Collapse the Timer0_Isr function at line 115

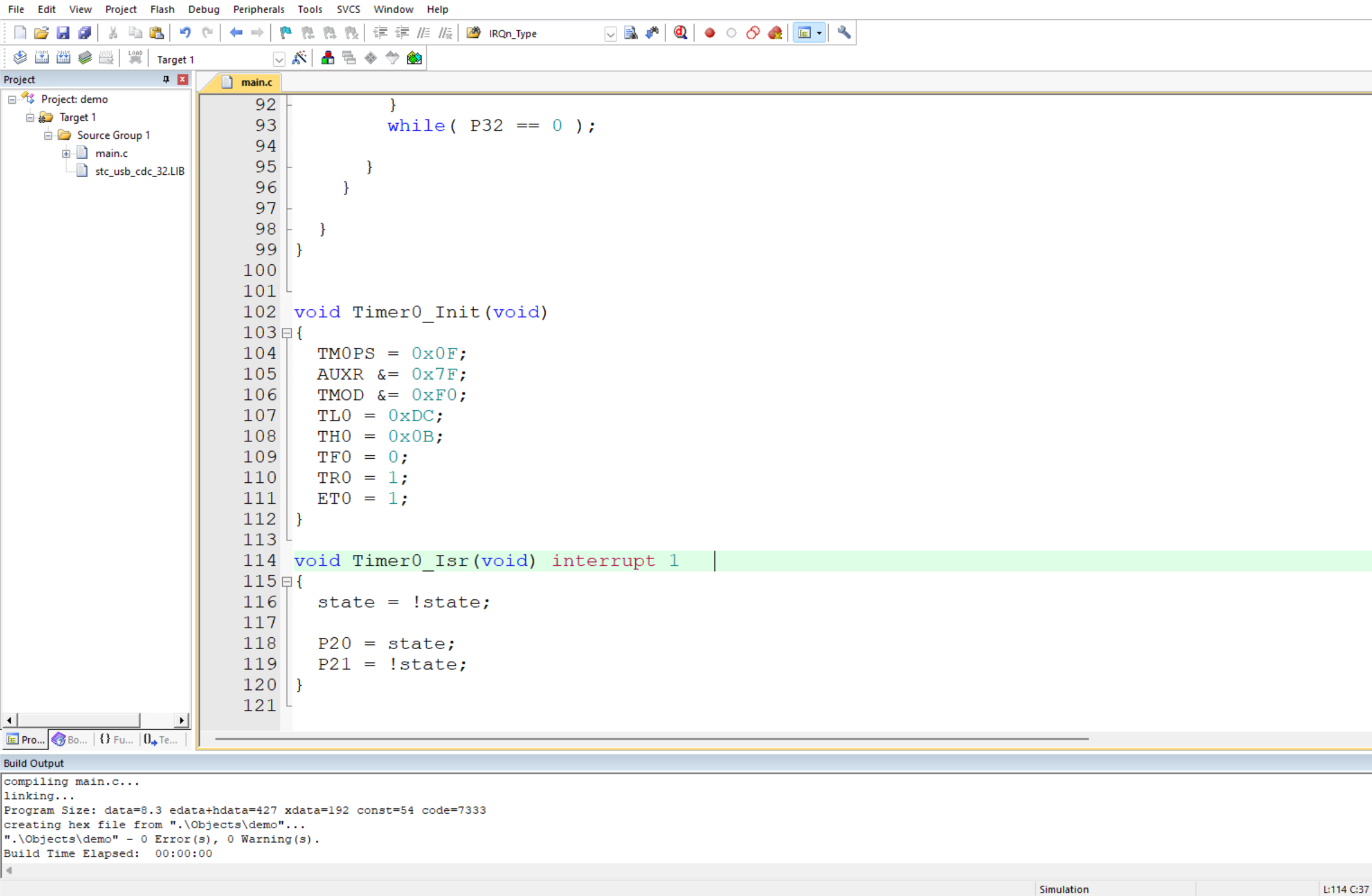point(287,582)
